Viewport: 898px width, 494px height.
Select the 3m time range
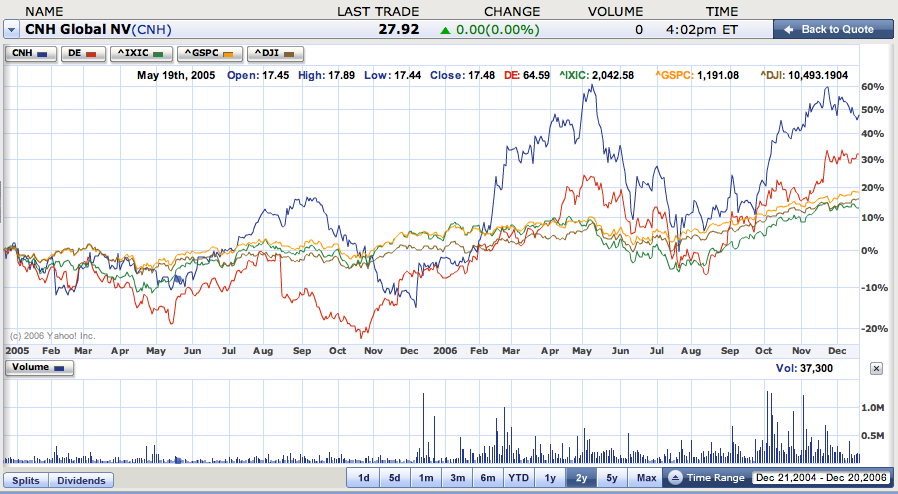click(x=457, y=477)
